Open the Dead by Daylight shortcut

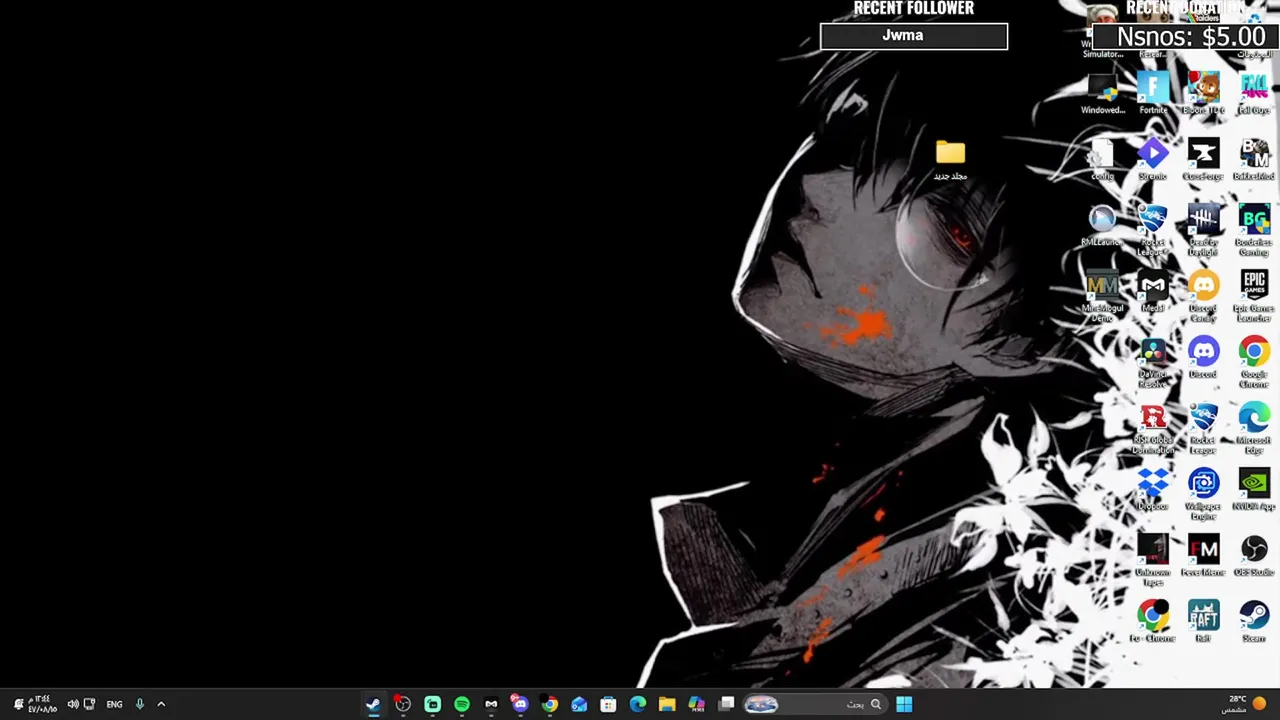(x=1203, y=230)
